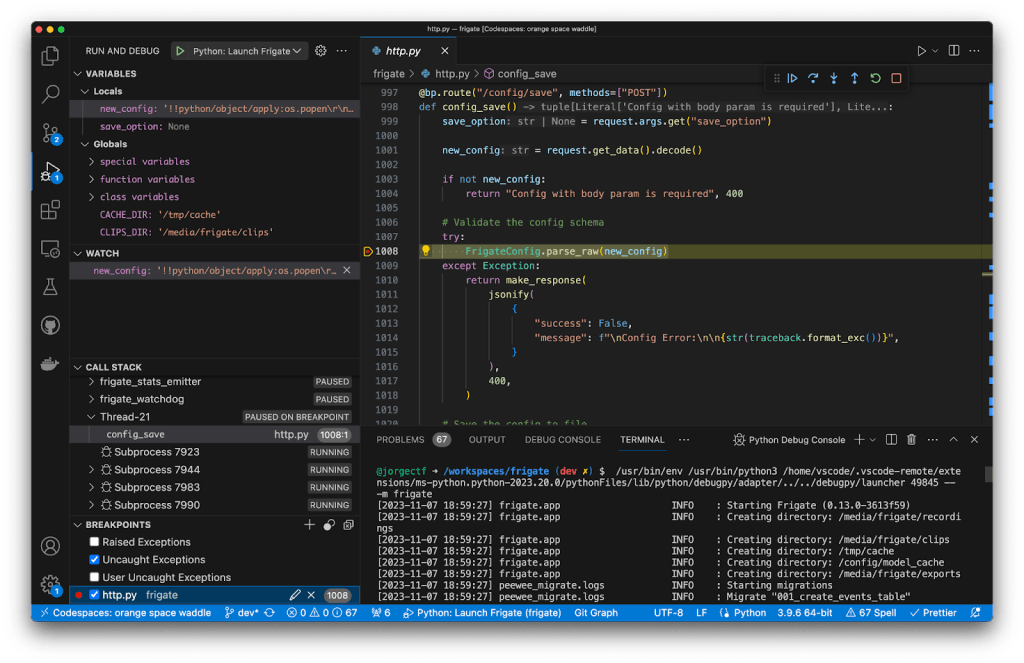1024x663 pixels.
Task: Open the Accounts icon in activity bar
Action: [x=50, y=546]
